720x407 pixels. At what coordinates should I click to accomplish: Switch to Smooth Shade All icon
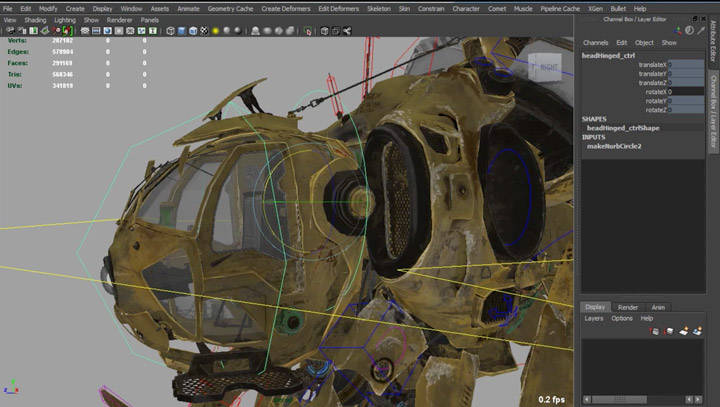(181, 31)
